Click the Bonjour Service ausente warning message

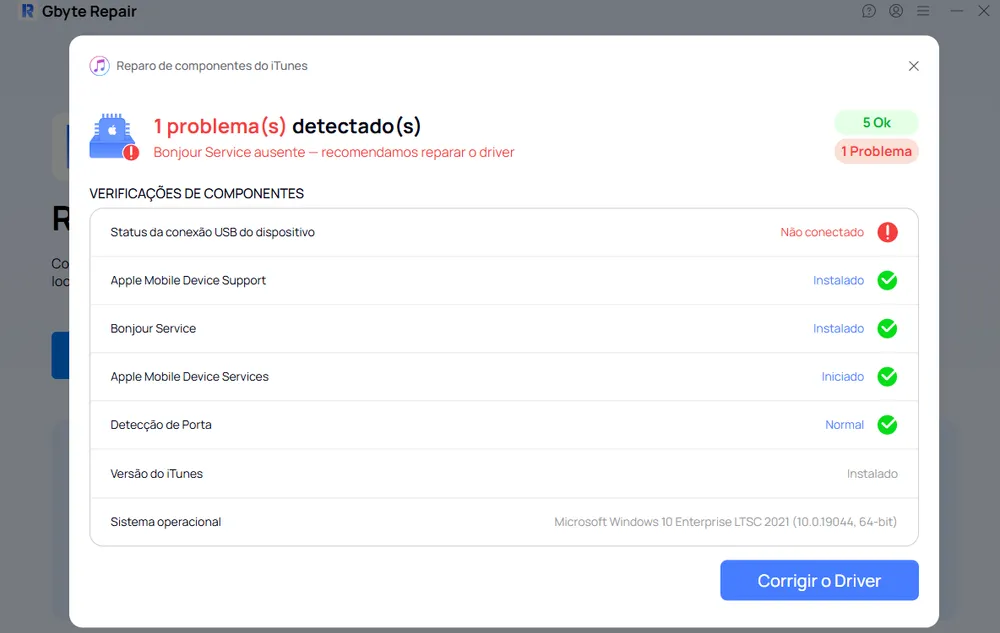click(x=334, y=152)
